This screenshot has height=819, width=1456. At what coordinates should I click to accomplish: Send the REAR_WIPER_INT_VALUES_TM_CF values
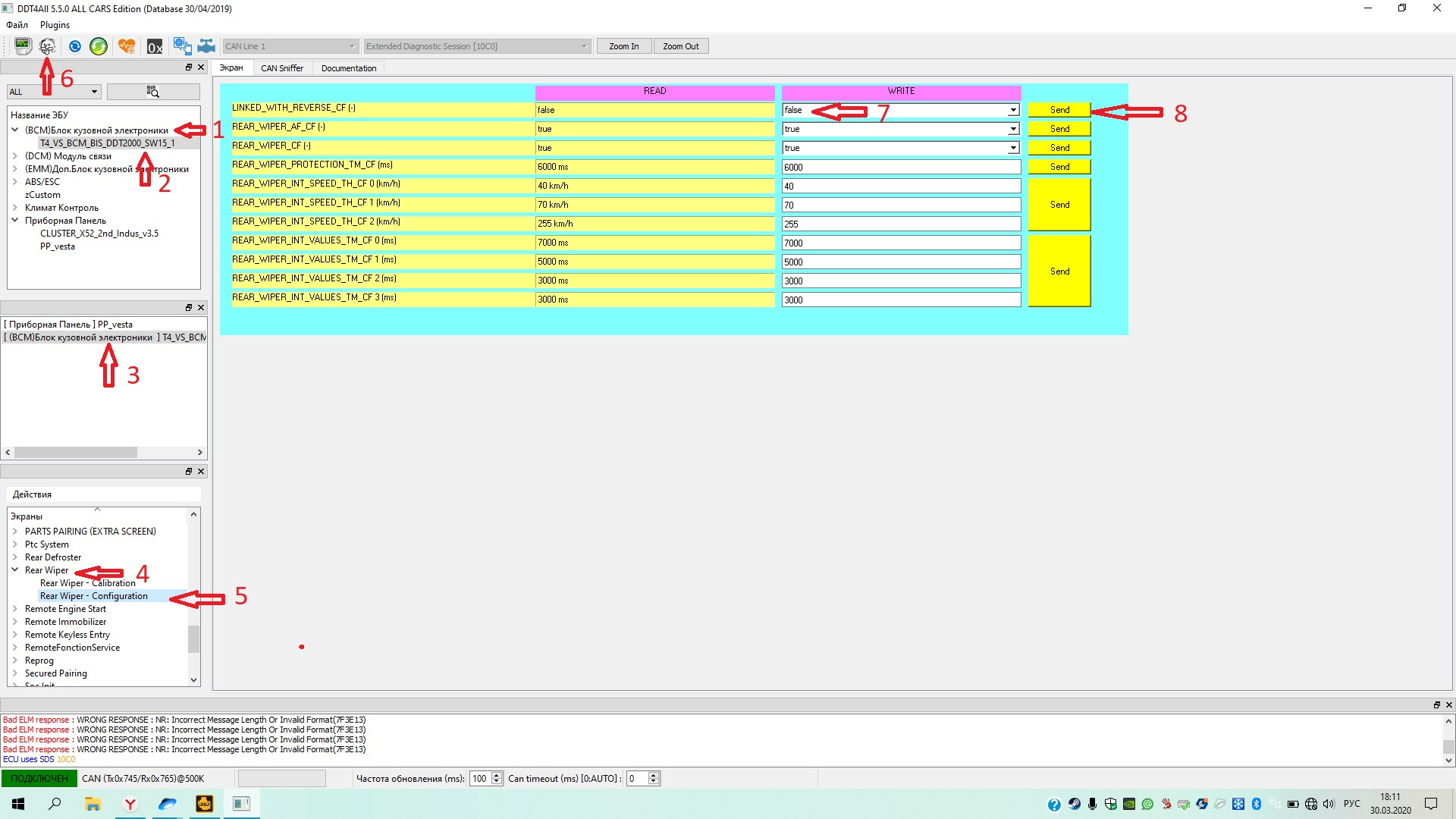tap(1059, 271)
